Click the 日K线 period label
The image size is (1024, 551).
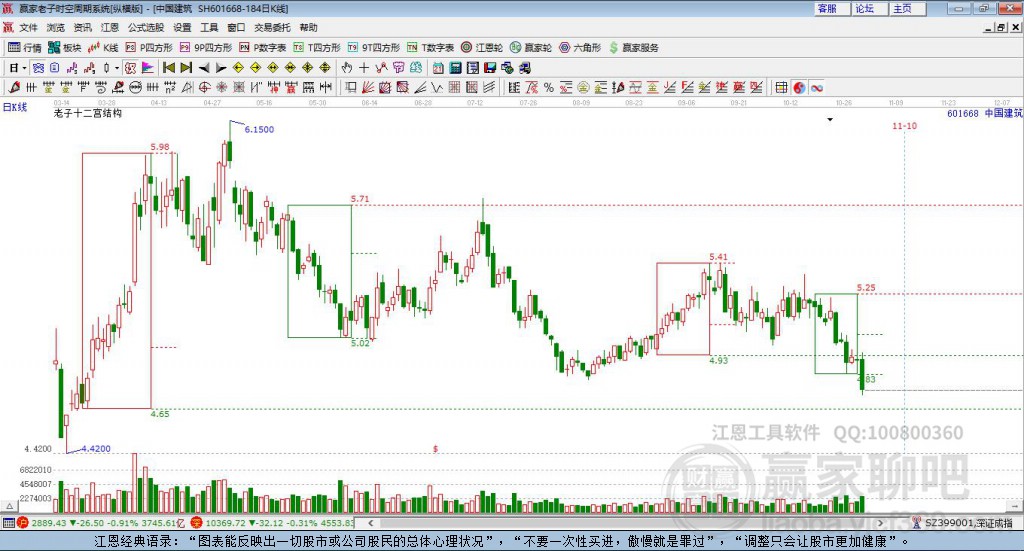pos(15,107)
